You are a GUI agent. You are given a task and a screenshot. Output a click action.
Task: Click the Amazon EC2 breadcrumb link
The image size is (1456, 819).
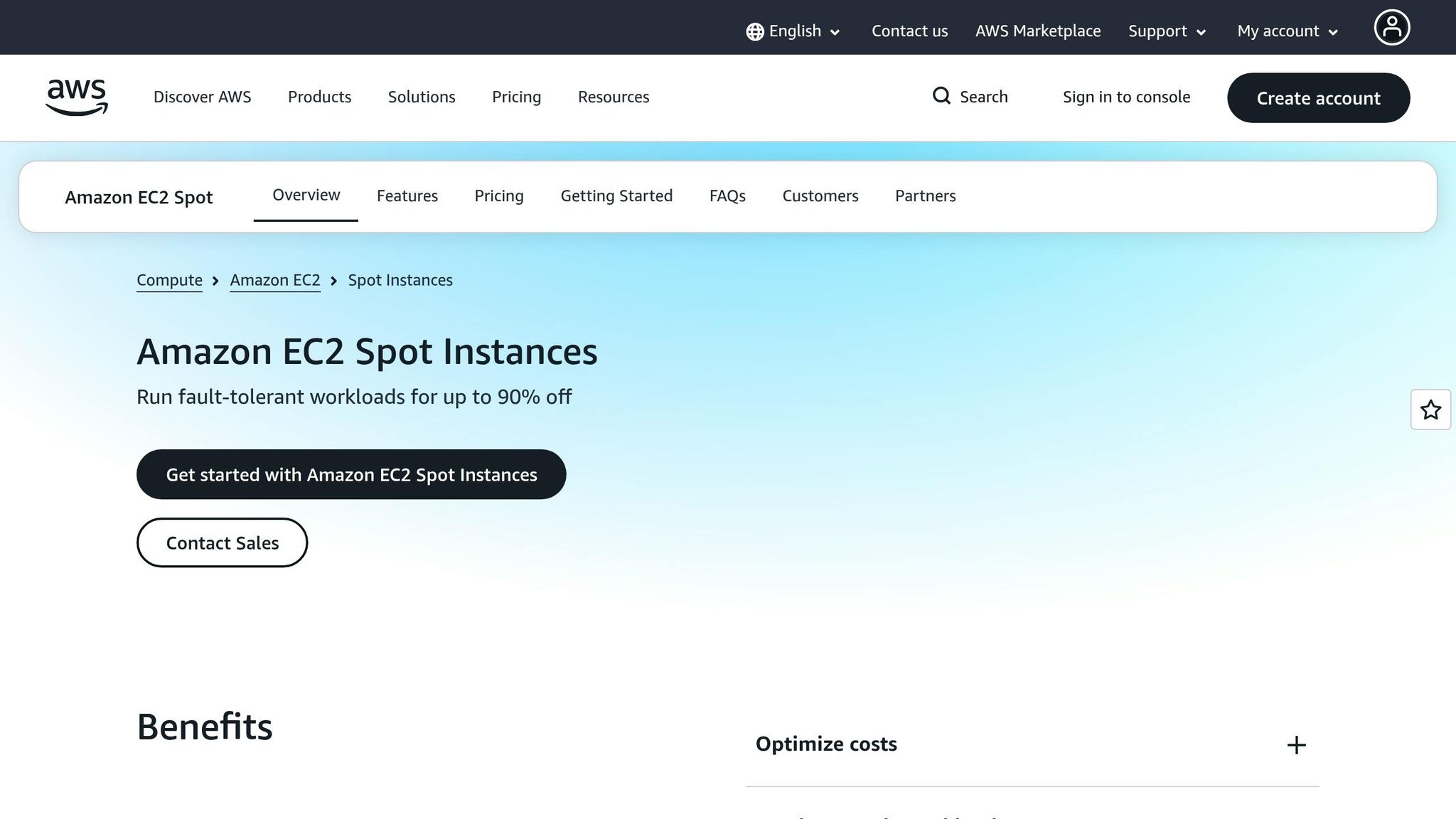[274, 280]
